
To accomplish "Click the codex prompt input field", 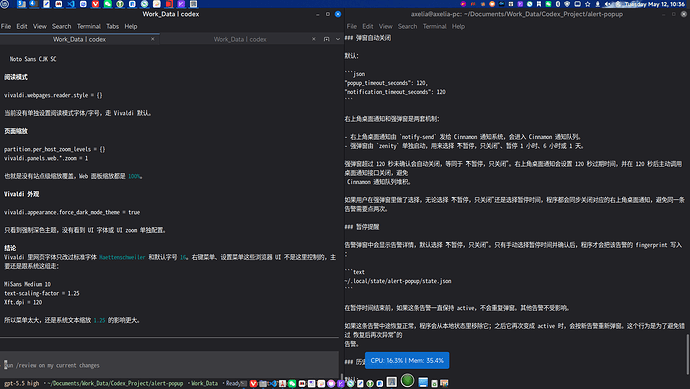I will pos(169,365).
